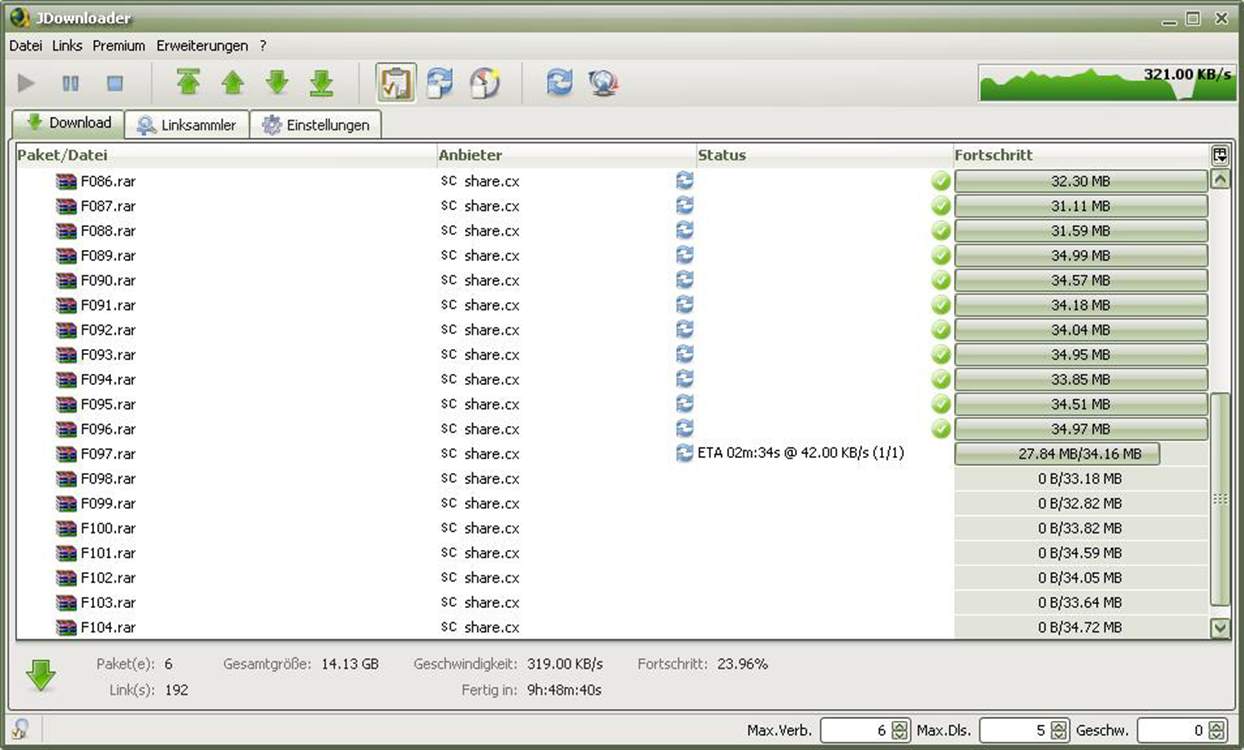Click the large green download arrow in footer
This screenshot has width=1244, height=750.
41,675
